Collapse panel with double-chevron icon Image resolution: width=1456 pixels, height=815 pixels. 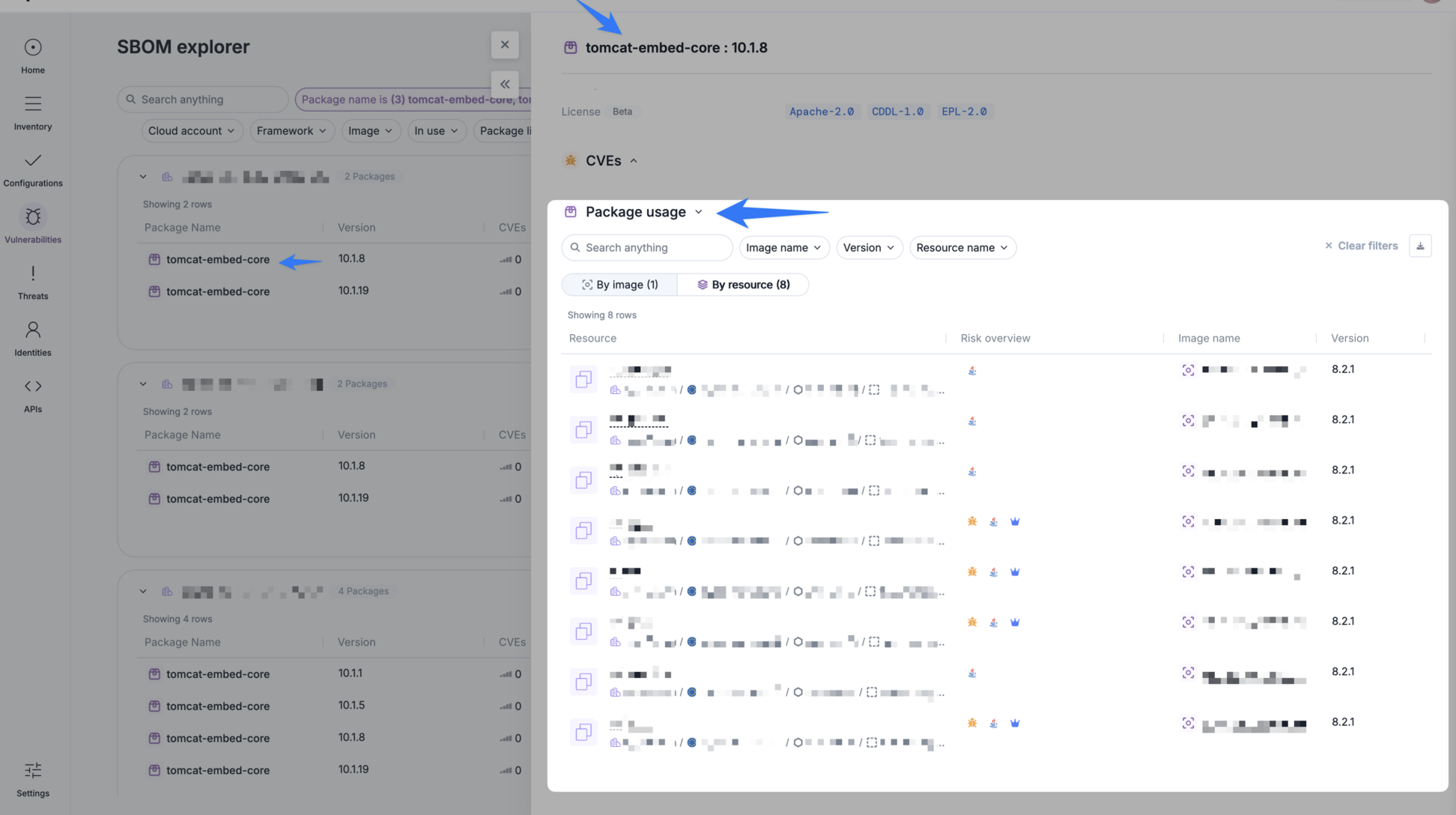coord(505,85)
